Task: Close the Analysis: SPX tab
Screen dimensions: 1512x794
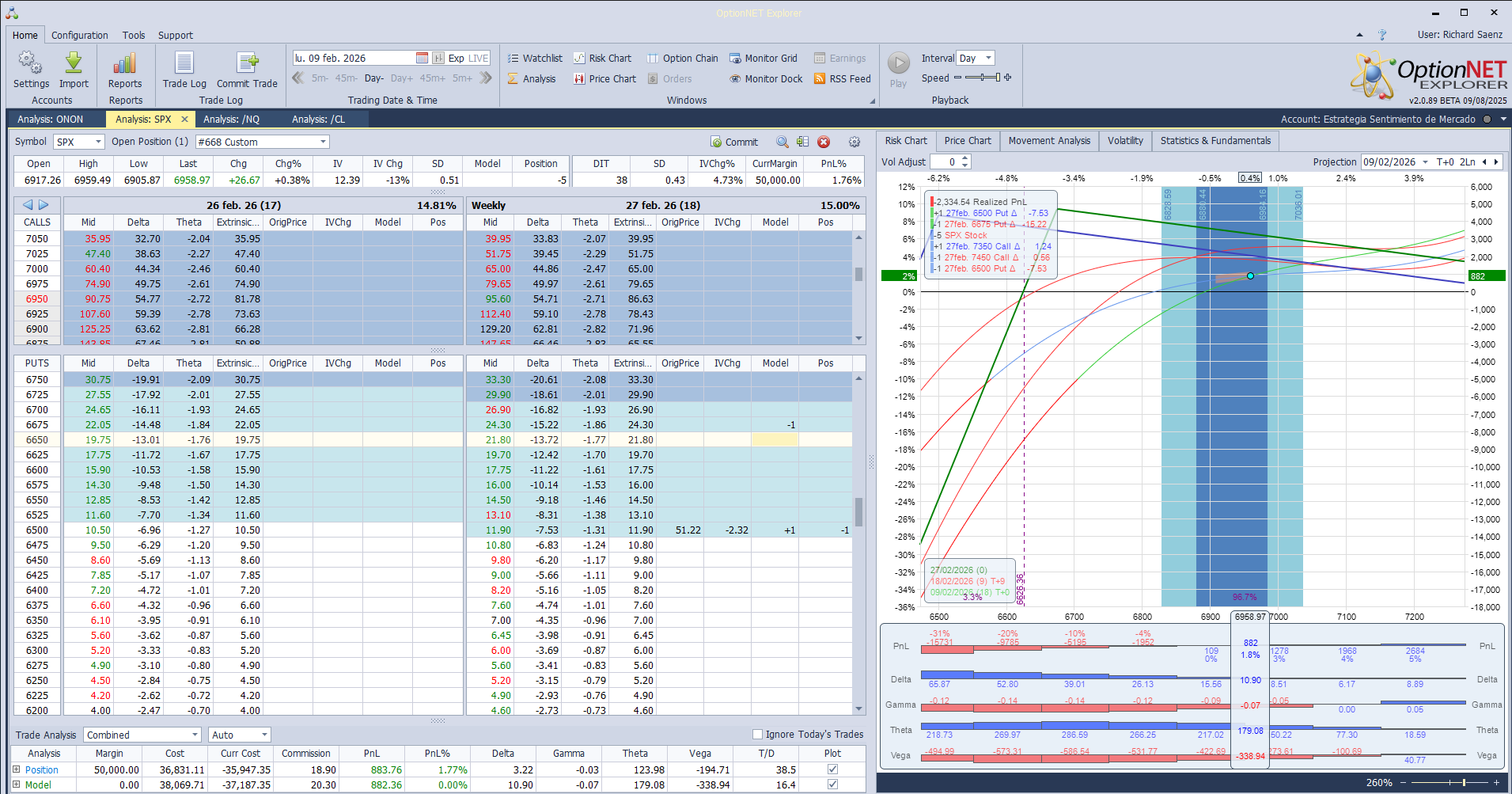Action: 184,119
